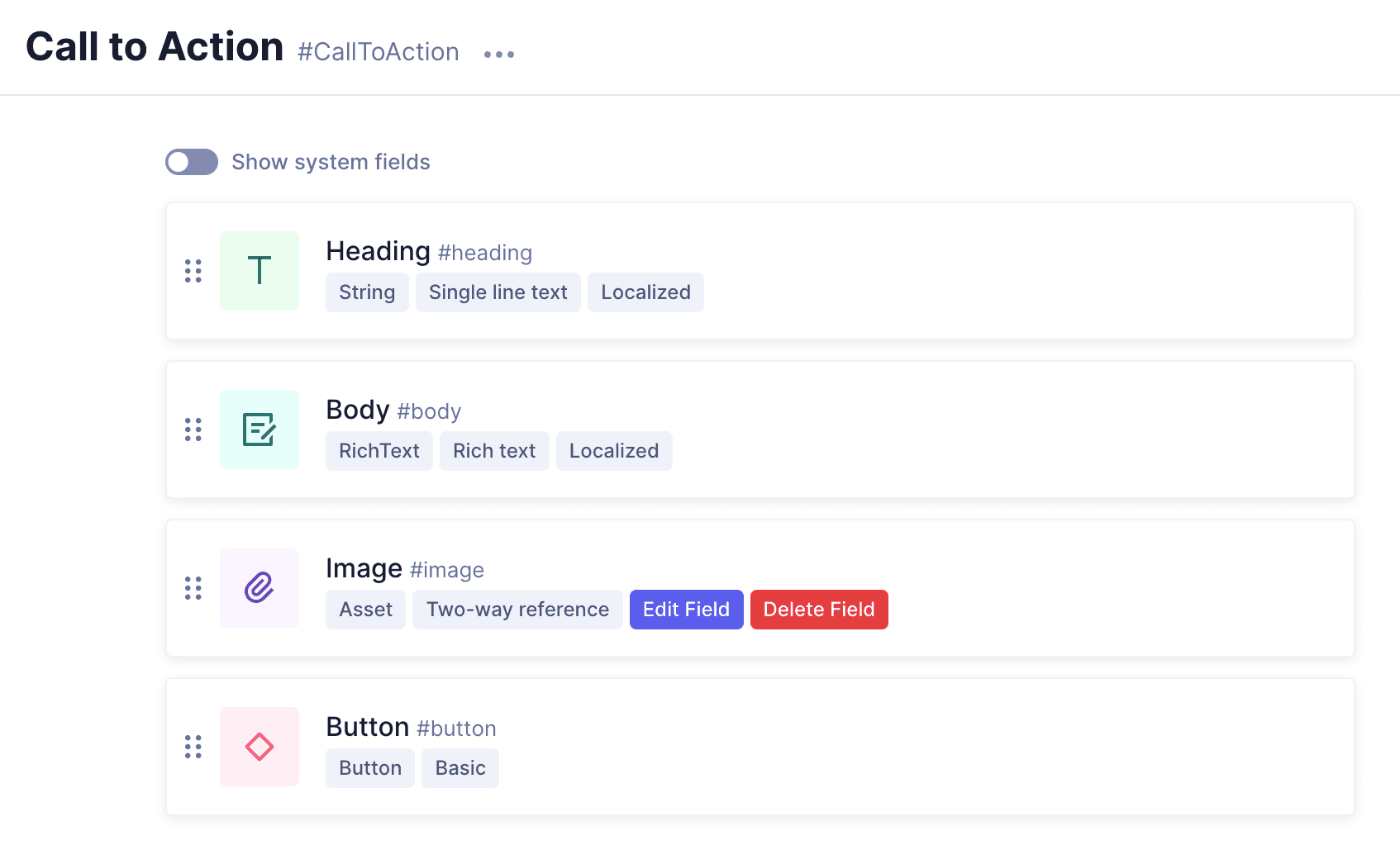Screen dimensions: 1400x864
Task: Open the three-dot model options menu
Action: (499, 55)
